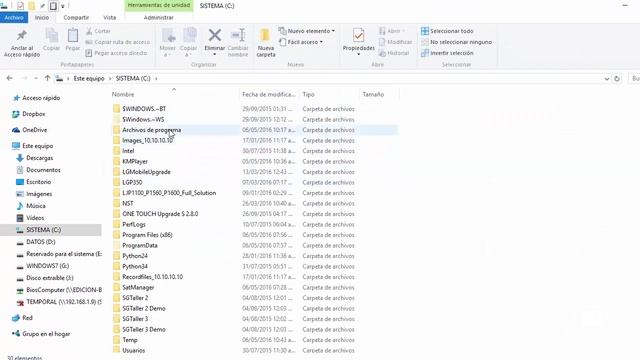
Task: Click the Abrir icon in ribbon
Action: [382, 31]
